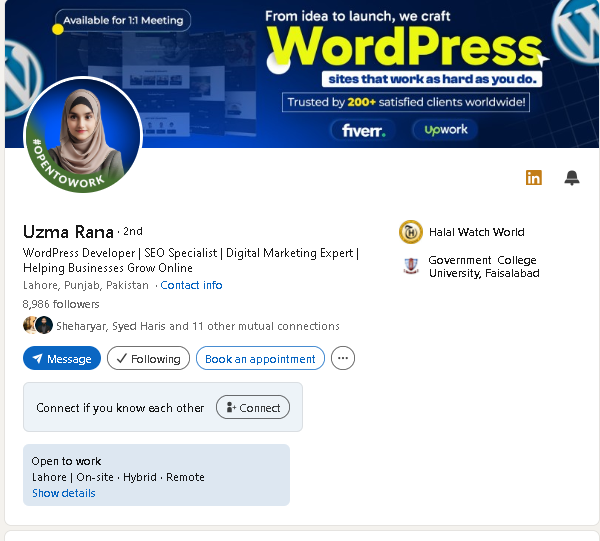600x541 pixels.
Task: Open the mutual connections list text
Action: (198, 326)
